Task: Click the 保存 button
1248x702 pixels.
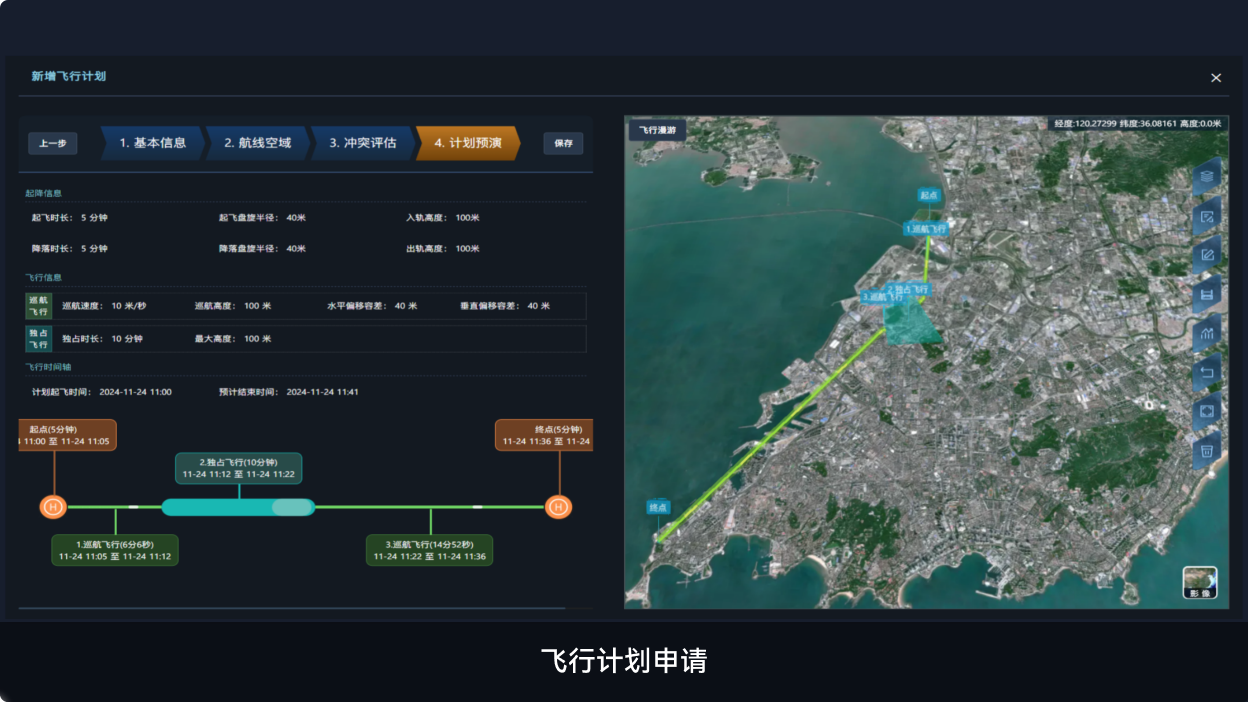Action: (563, 143)
